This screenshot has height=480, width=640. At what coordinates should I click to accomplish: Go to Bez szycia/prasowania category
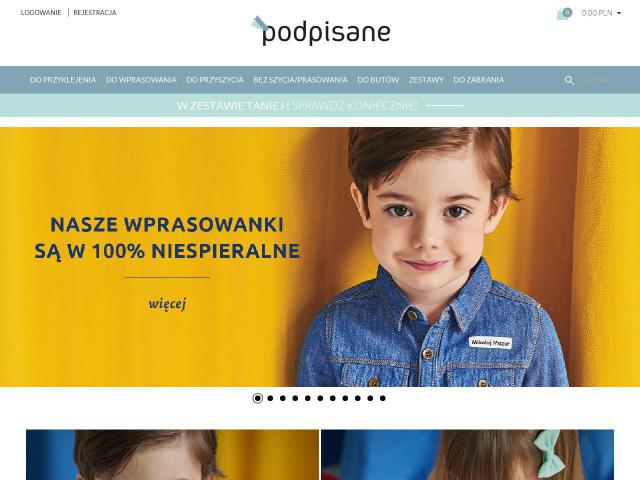(x=300, y=80)
